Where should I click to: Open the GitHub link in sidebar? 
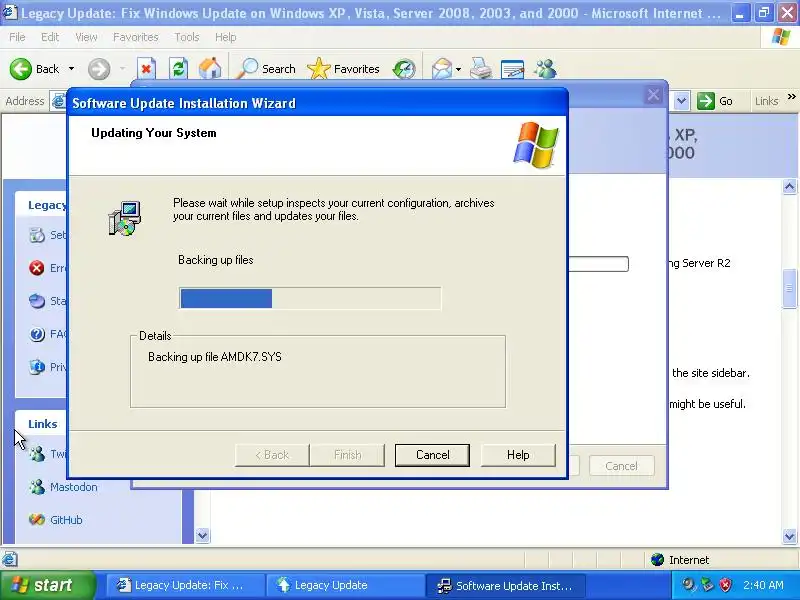[x=66, y=520]
